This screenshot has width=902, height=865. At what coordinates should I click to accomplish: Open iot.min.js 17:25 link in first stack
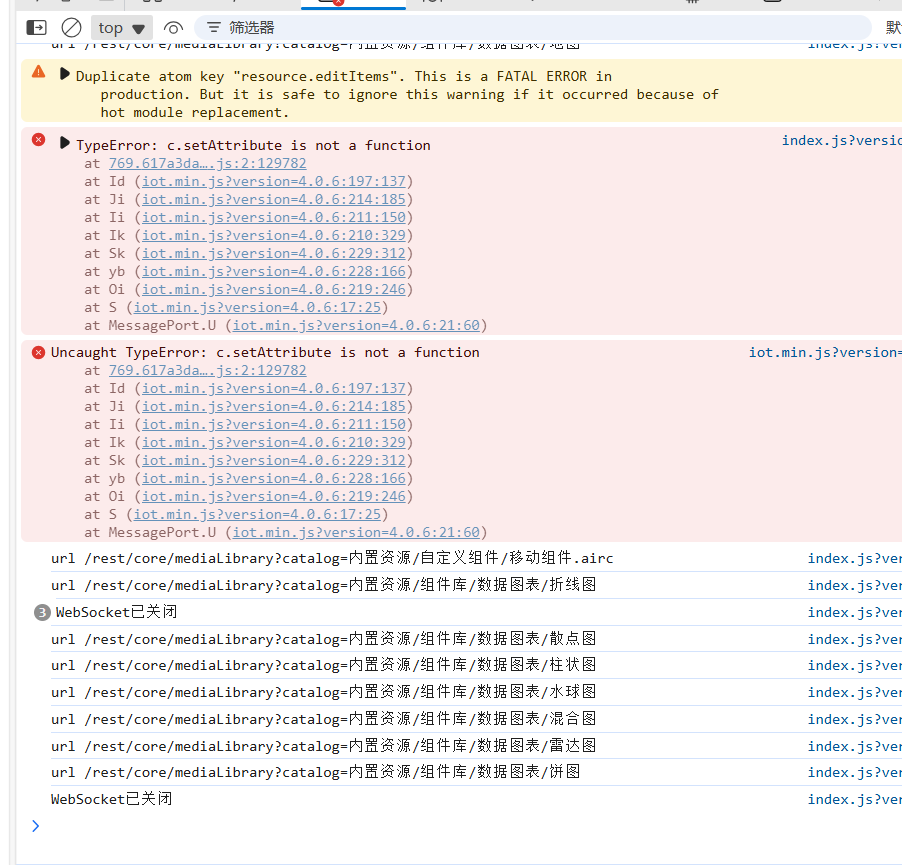click(x=257, y=308)
